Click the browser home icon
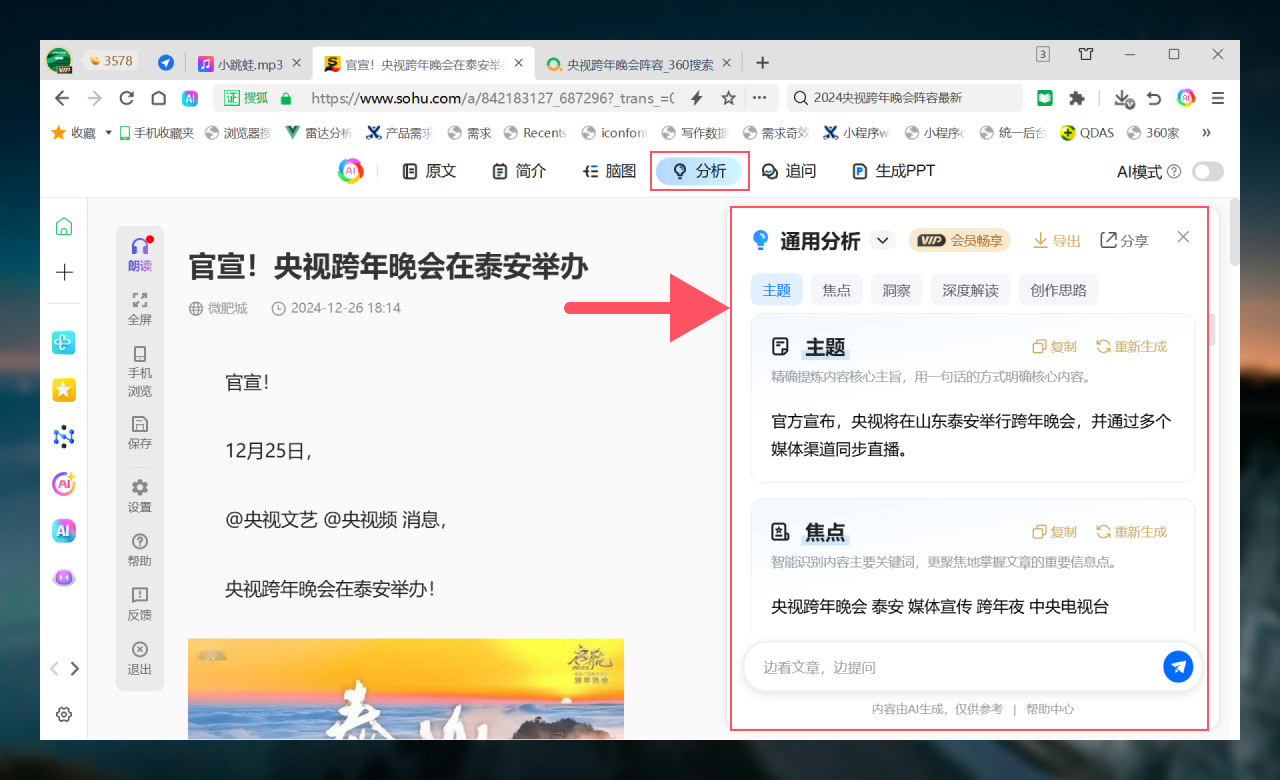Viewport: 1280px width, 780px height. pos(158,98)
